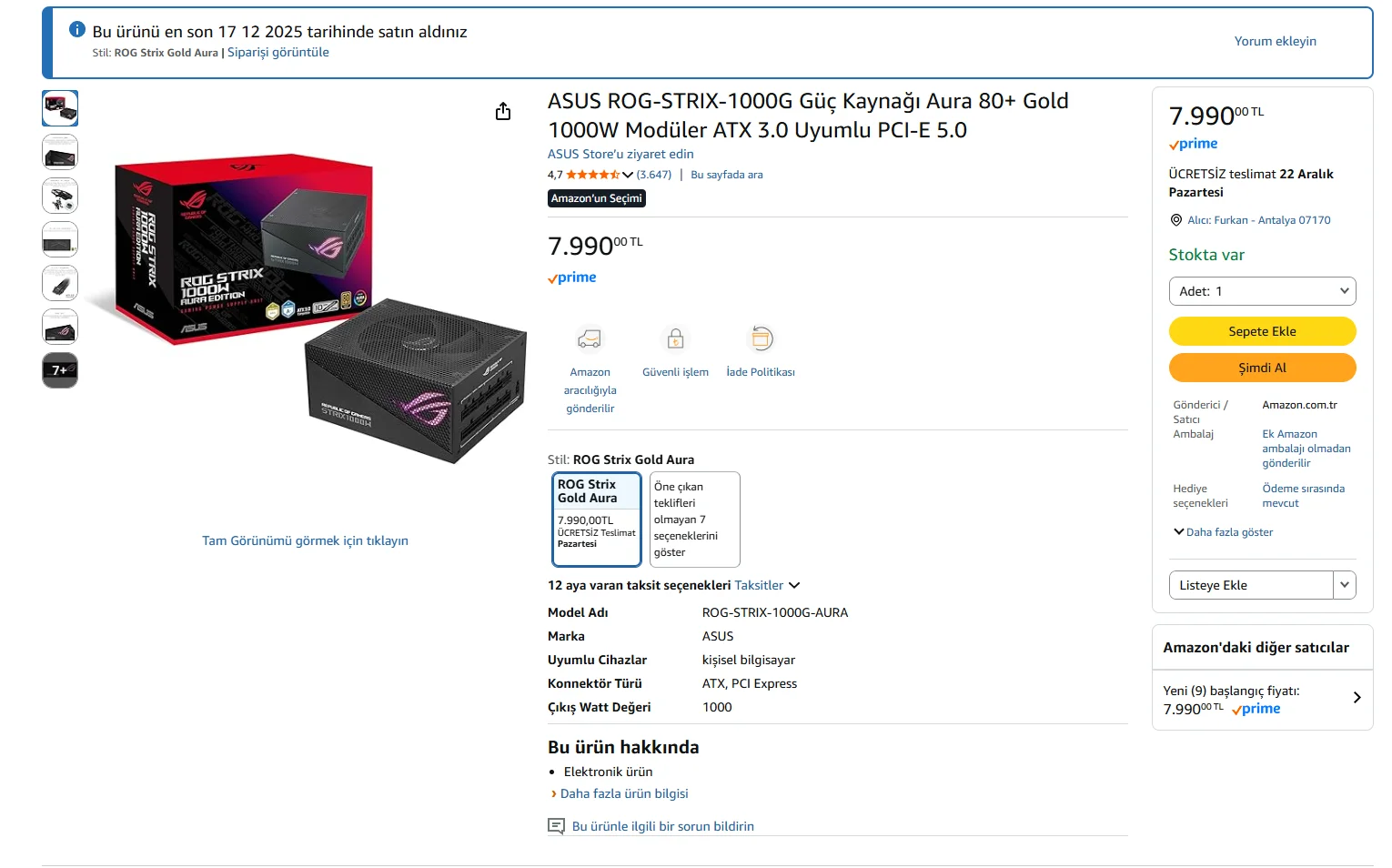Open the star rating popover arrow
This screenshot has width=1392, height=868.
628,175
